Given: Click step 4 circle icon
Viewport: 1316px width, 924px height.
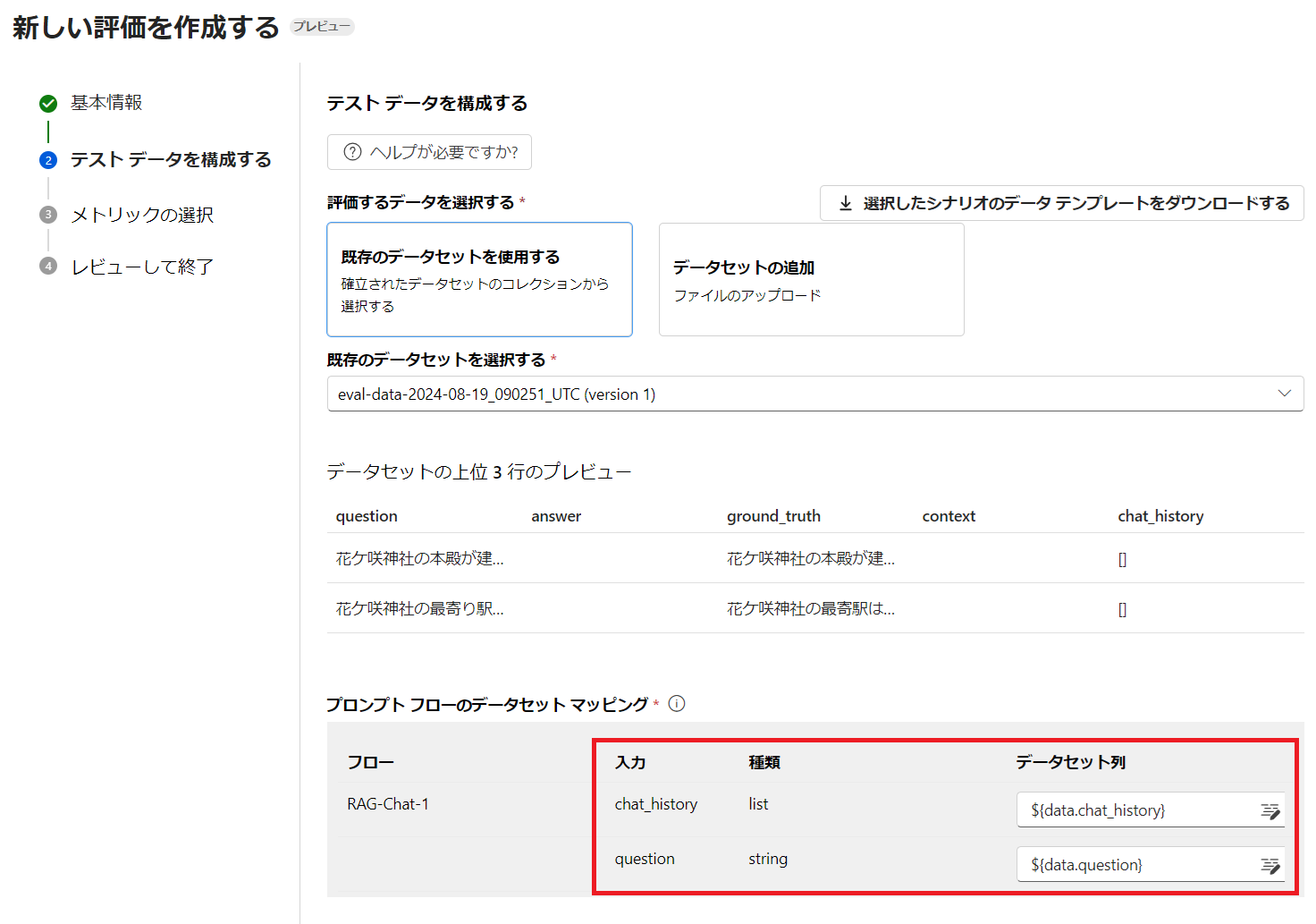Looking at the screenshot, I should (48, 266).
